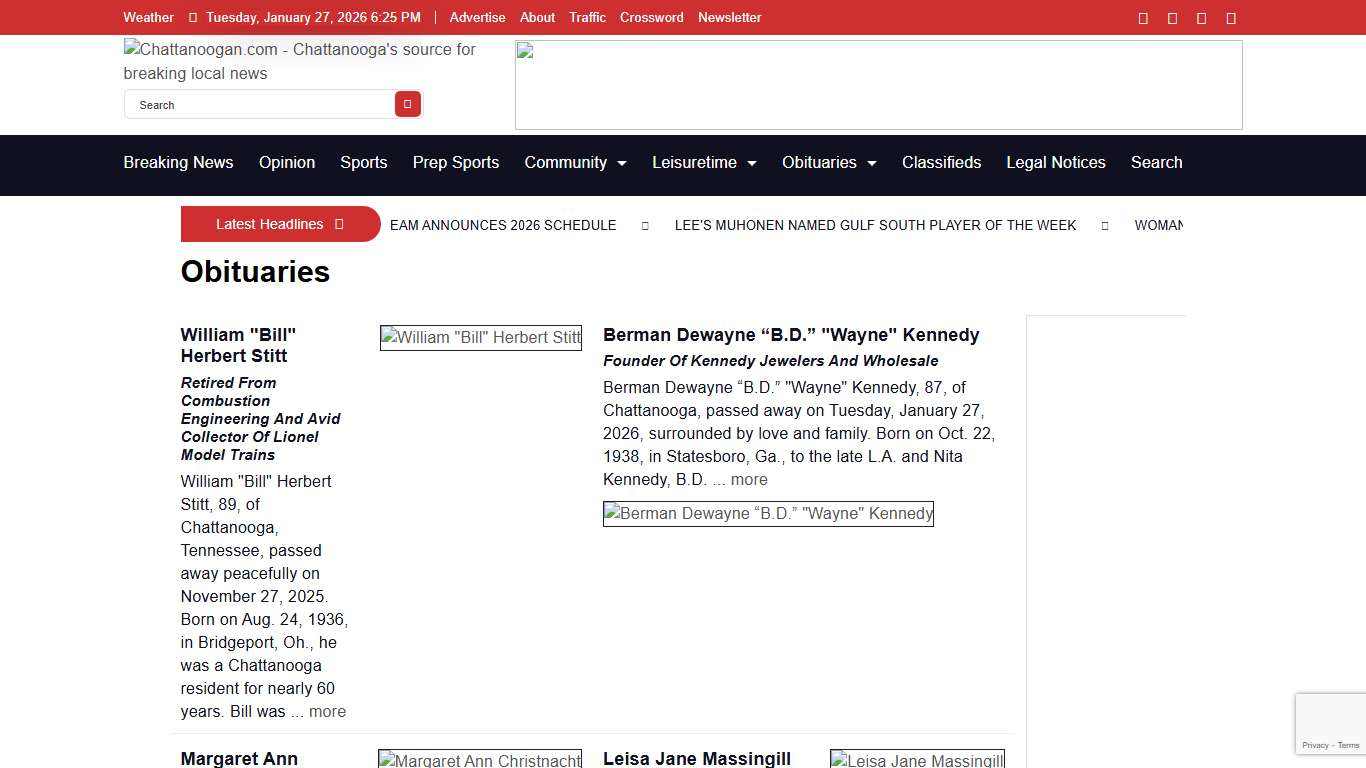
Task: Click the icon inside the Latest Headlines button
Action: pos(339,224)
